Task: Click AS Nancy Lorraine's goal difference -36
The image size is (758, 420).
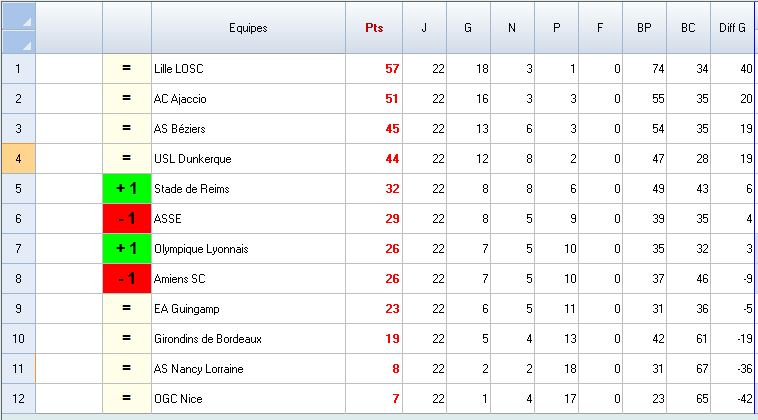Action: tap(733, 369)
